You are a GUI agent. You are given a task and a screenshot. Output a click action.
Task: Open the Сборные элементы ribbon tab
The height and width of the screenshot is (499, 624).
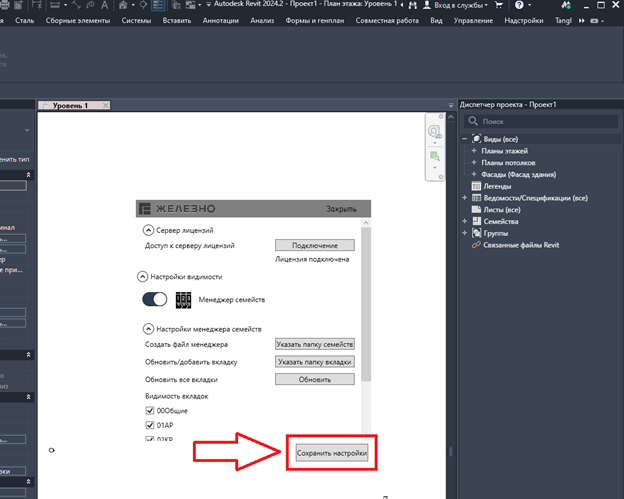pos(78,20)
